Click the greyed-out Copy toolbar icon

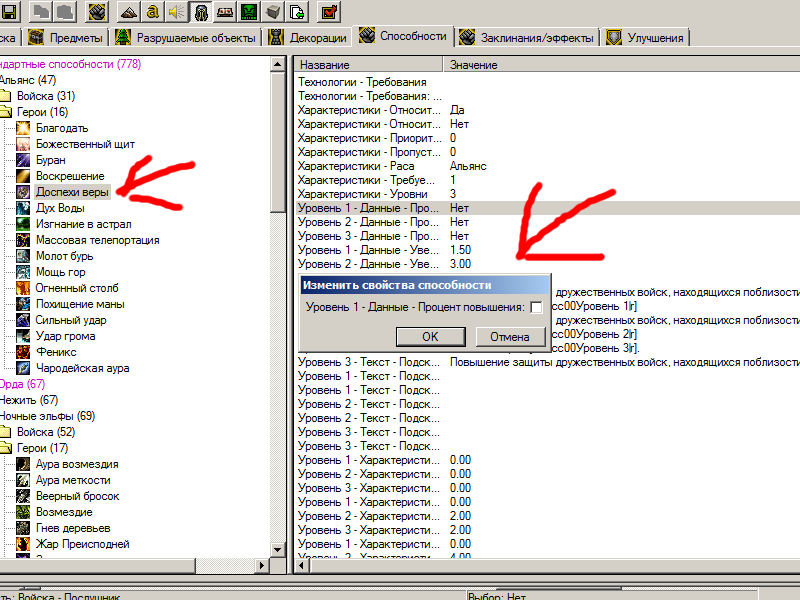[x=41, y=11]
